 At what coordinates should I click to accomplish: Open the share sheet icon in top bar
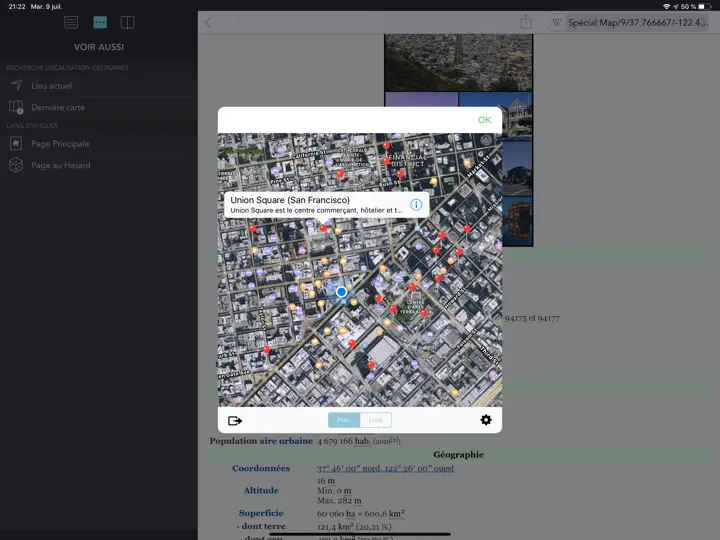coord(526,21)
